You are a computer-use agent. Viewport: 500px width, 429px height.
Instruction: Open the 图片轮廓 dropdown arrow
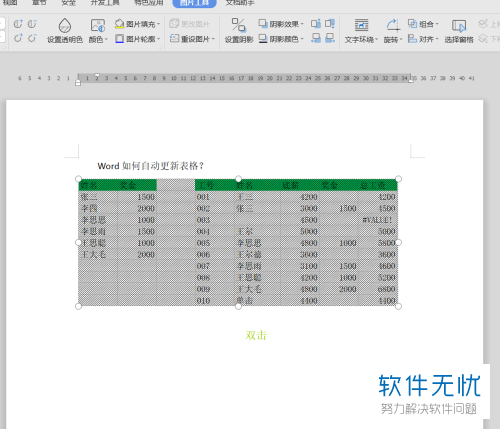coord(158,39)
